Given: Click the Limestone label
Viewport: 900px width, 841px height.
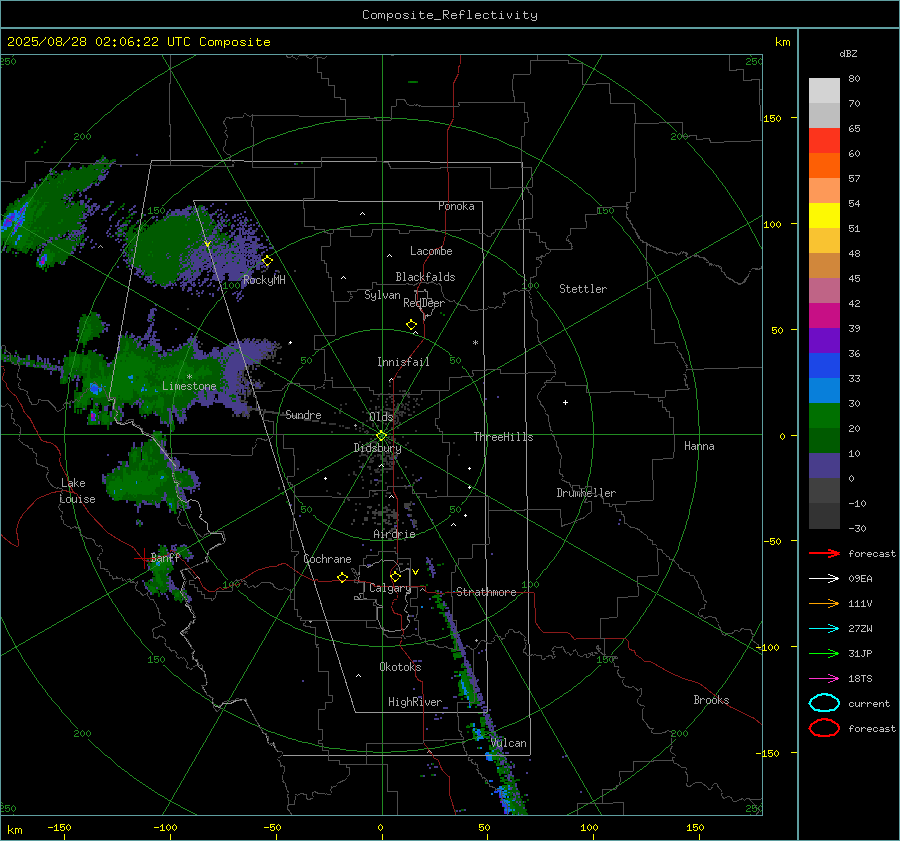Looking at the screenshot, I should [189, 386].
